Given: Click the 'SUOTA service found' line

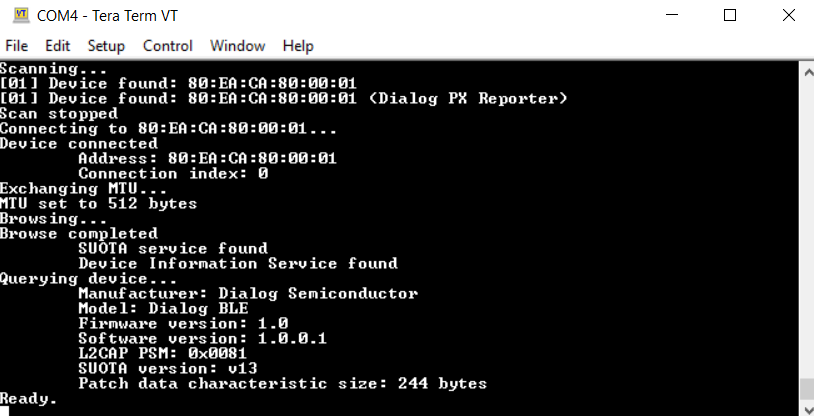Looking at the screenshot, I should (x=173, y=248).
